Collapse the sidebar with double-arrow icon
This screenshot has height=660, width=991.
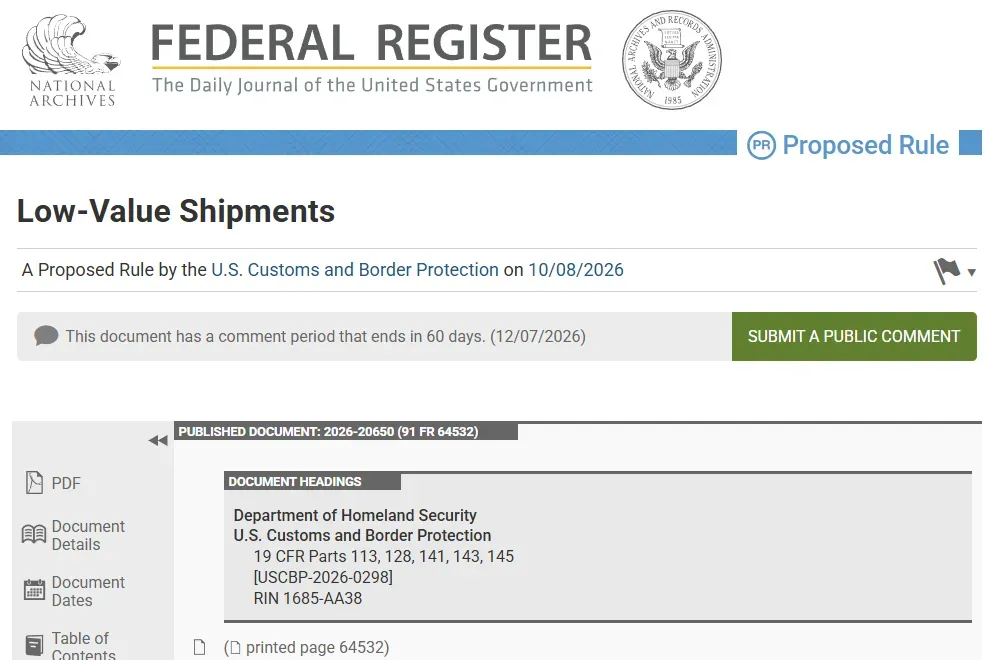[x=158, y=441]
